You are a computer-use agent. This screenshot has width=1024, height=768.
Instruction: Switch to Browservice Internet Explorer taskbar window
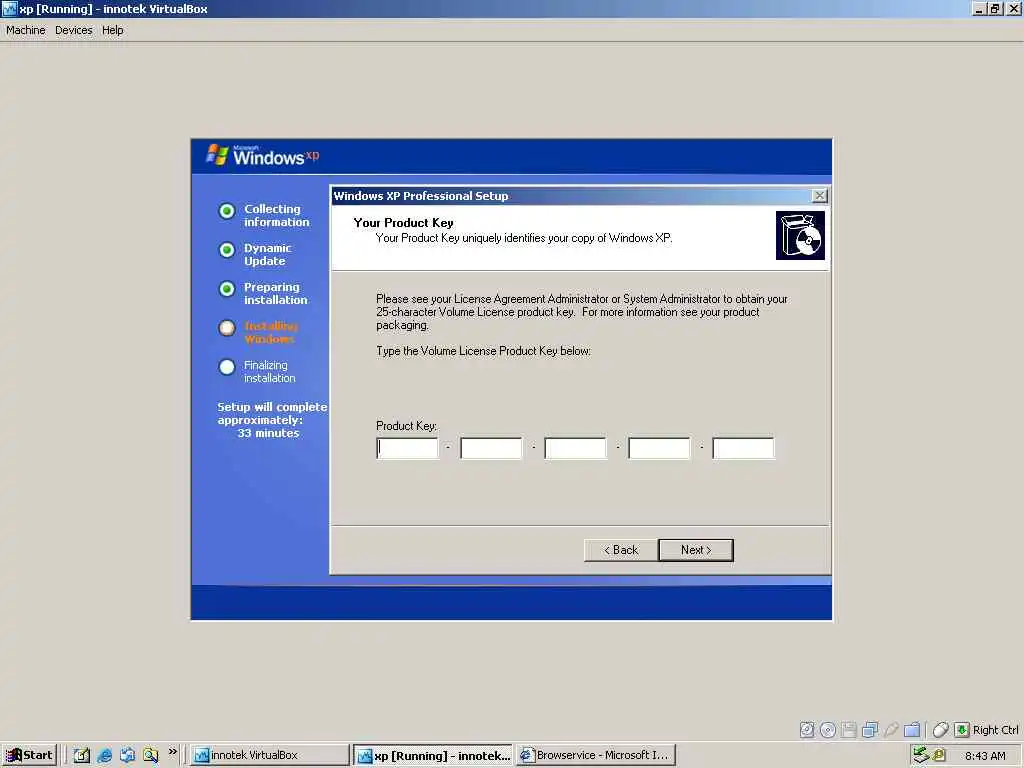(596, 755)
